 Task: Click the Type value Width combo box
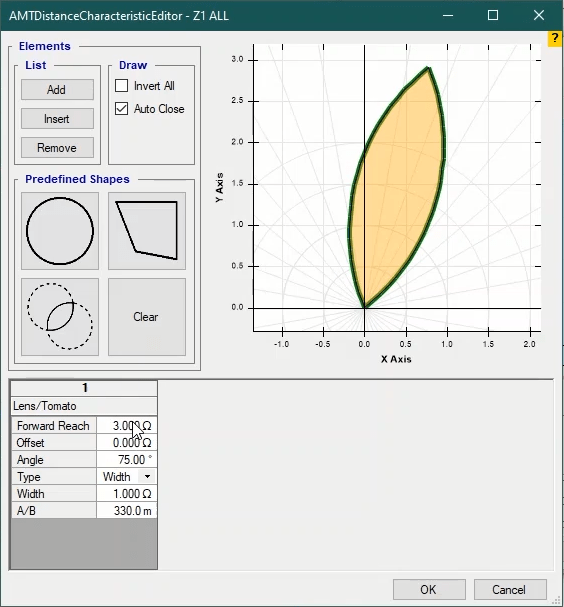(127, 477)
